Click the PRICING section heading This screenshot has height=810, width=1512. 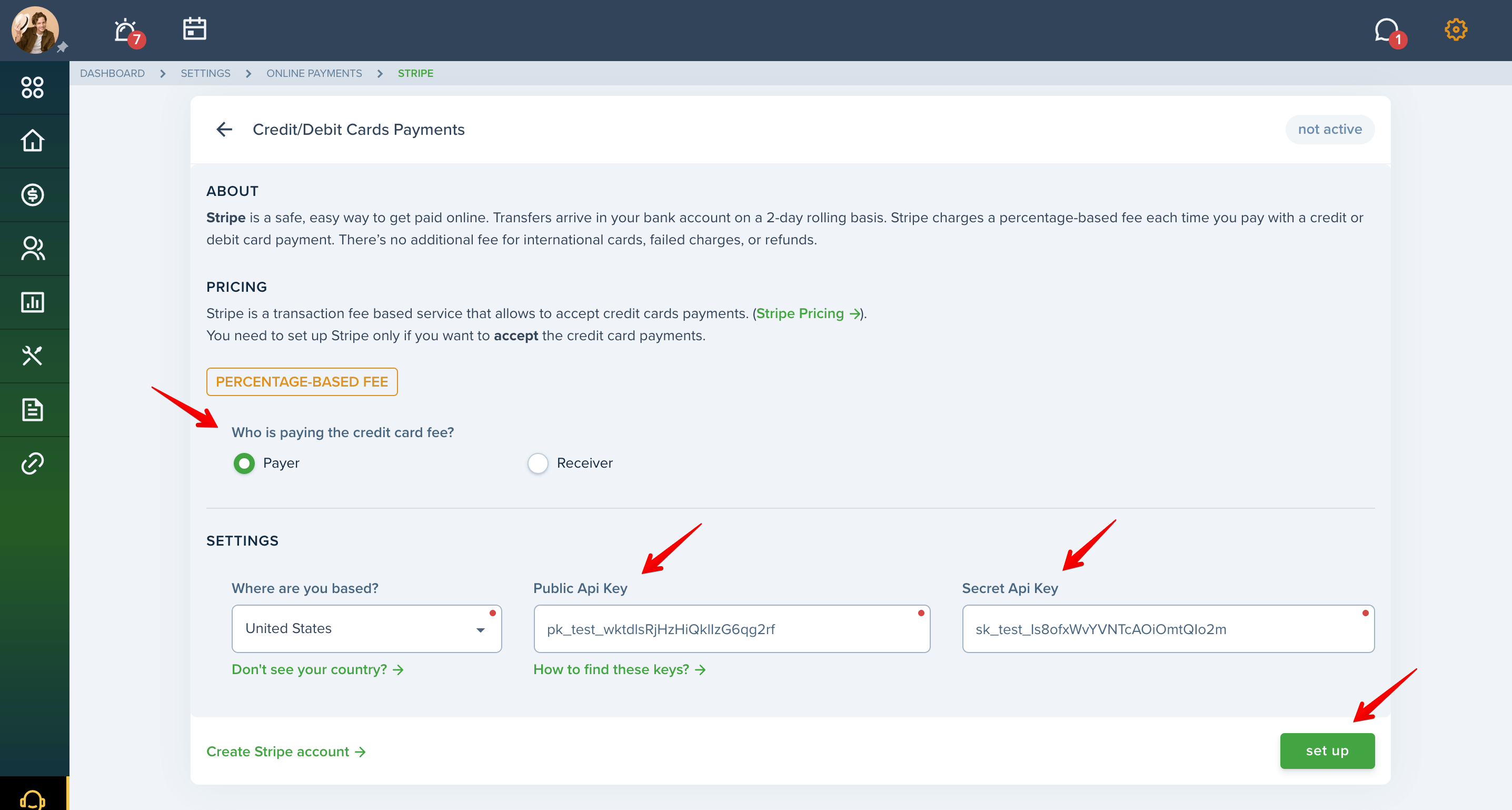point(236,287)
